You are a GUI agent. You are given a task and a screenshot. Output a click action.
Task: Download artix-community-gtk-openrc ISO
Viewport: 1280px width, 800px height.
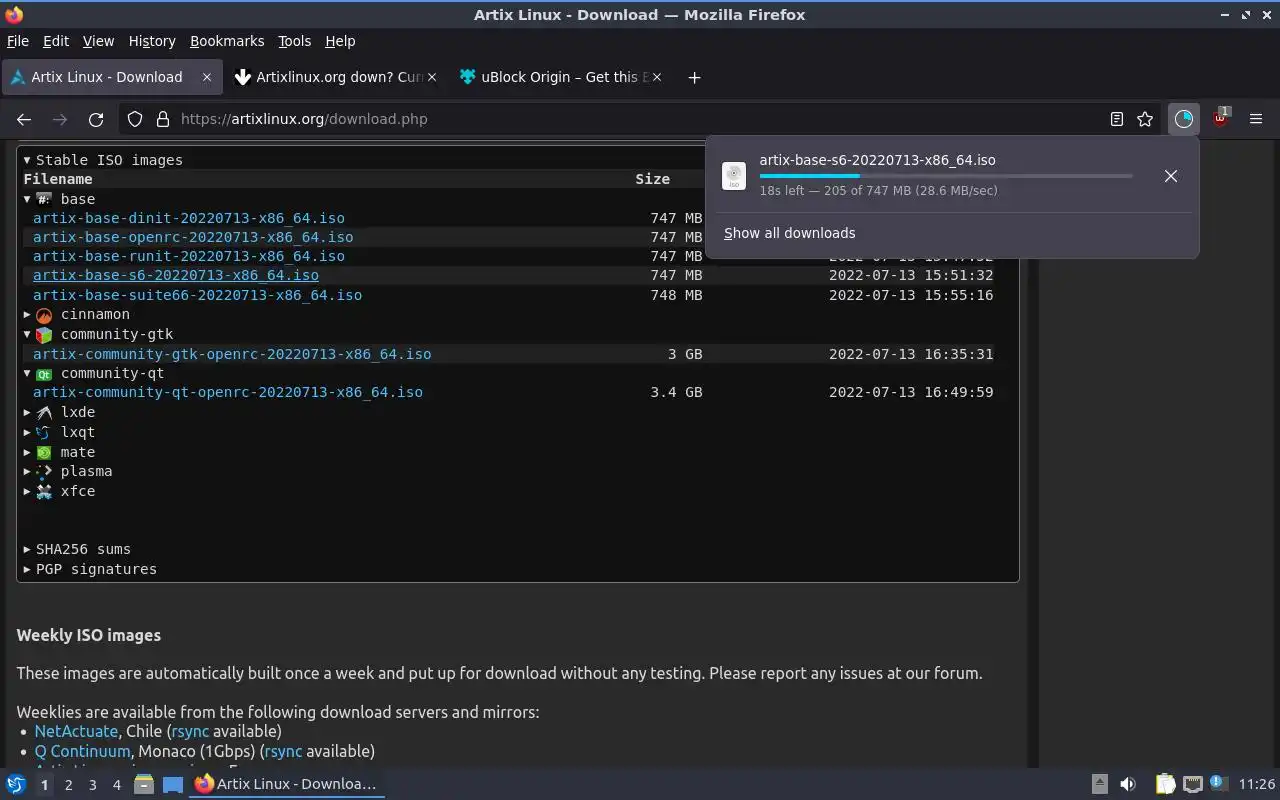coord(232,354)
